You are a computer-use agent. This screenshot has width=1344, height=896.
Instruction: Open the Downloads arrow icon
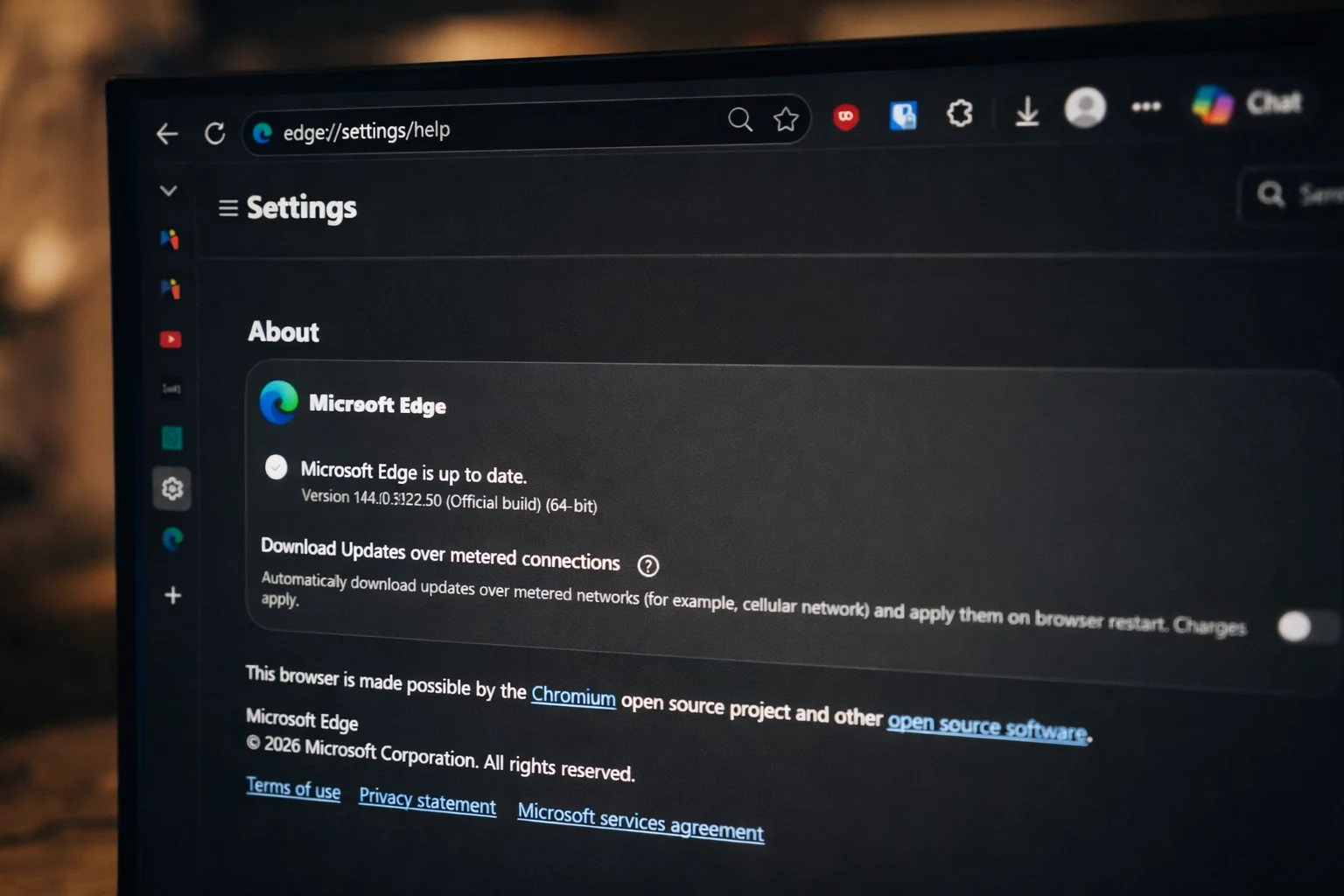pyautogui.click(x=1026, y=112)
